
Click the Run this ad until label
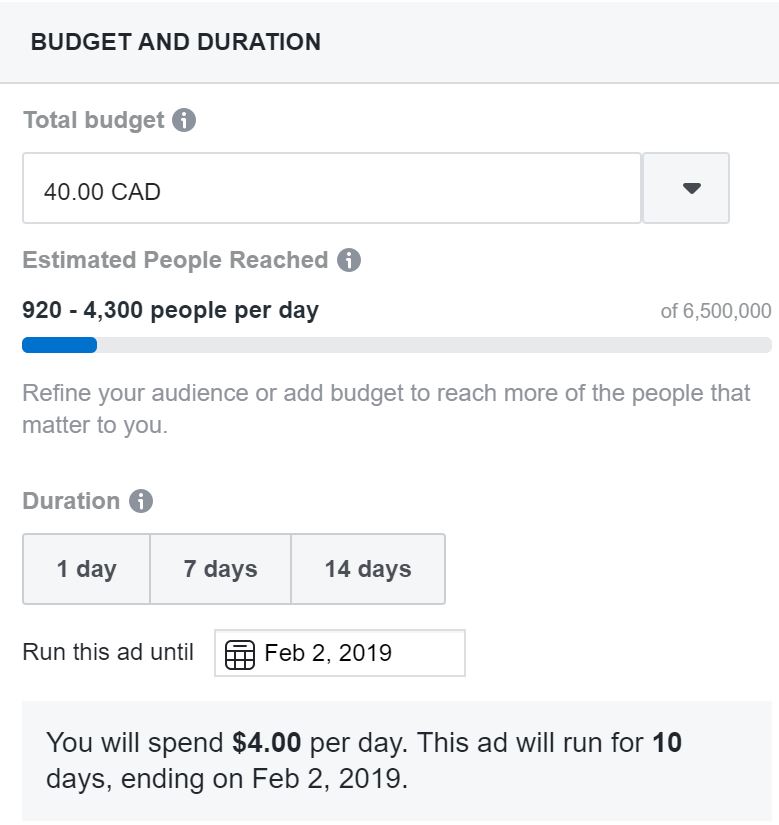coord(108,653)
